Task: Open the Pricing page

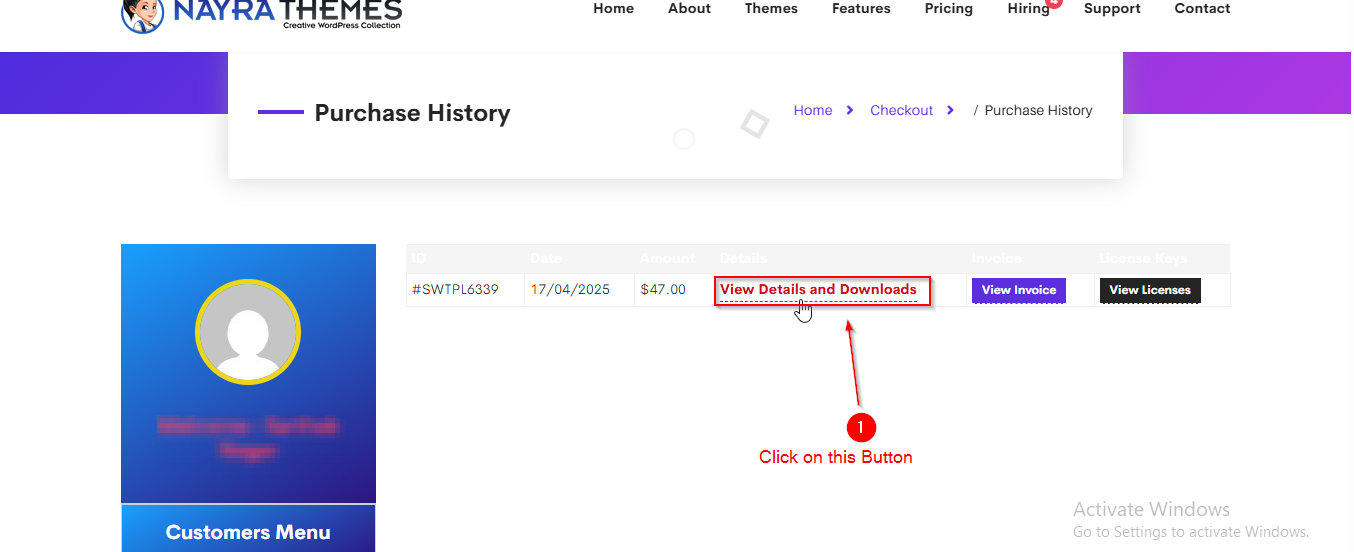Action: pyautogui.click(x=948, y=9)
